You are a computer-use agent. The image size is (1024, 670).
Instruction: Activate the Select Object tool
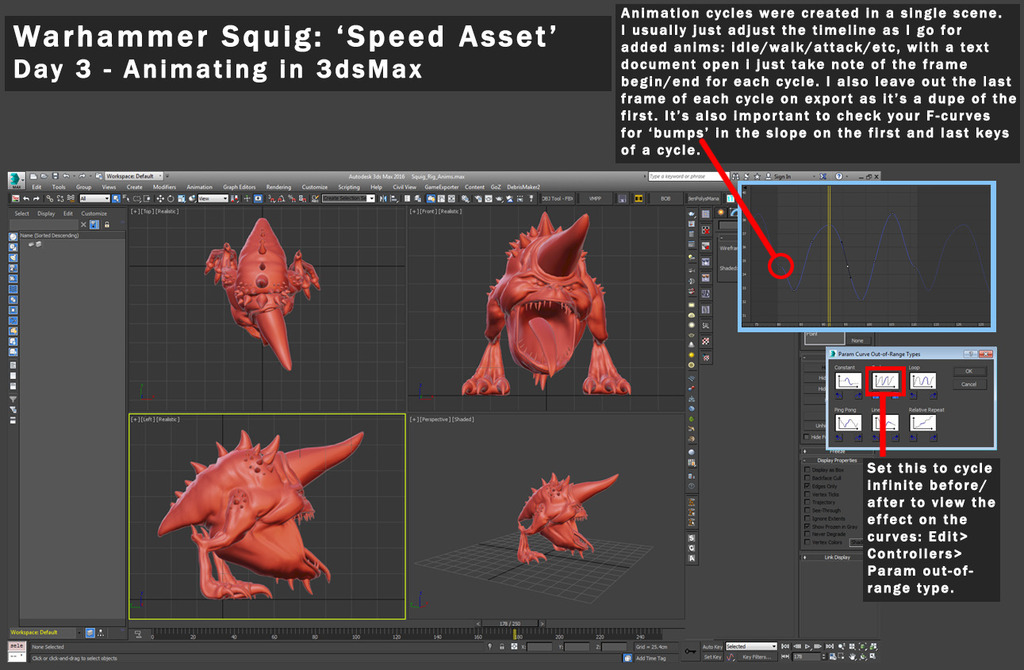tap(116, 199)
